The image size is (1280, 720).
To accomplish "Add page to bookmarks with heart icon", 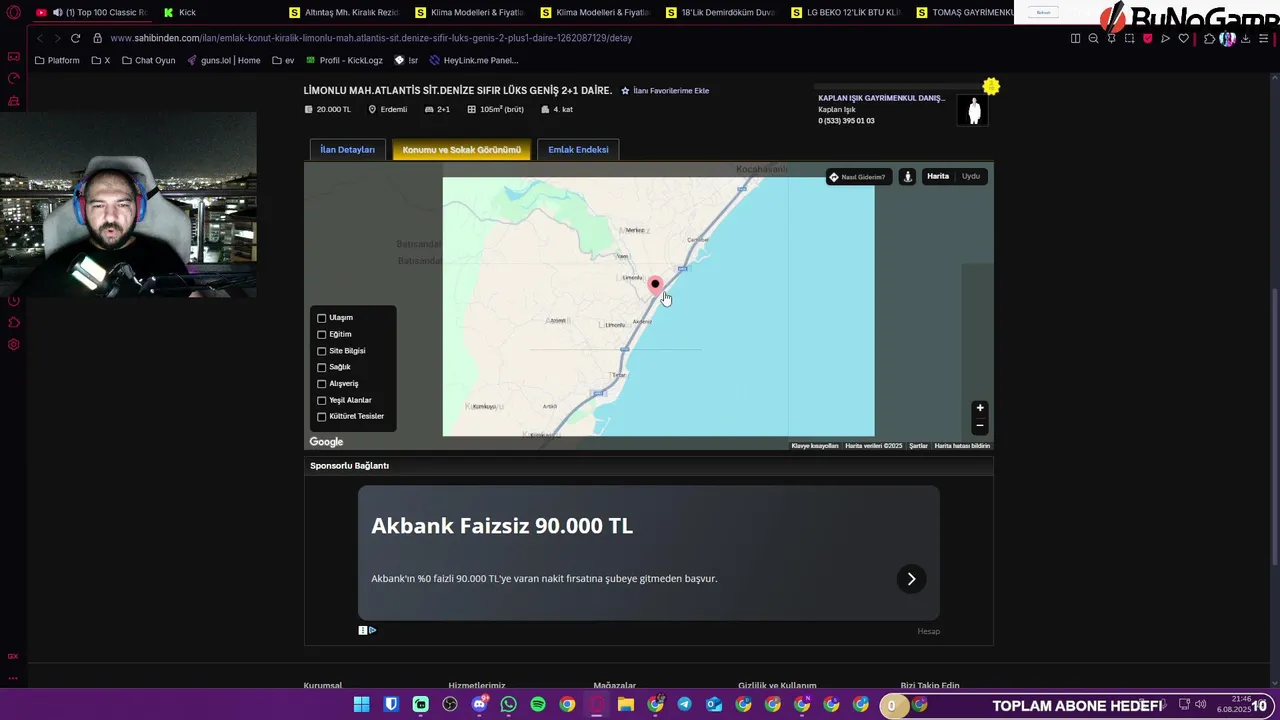I will coord(1183,38).
